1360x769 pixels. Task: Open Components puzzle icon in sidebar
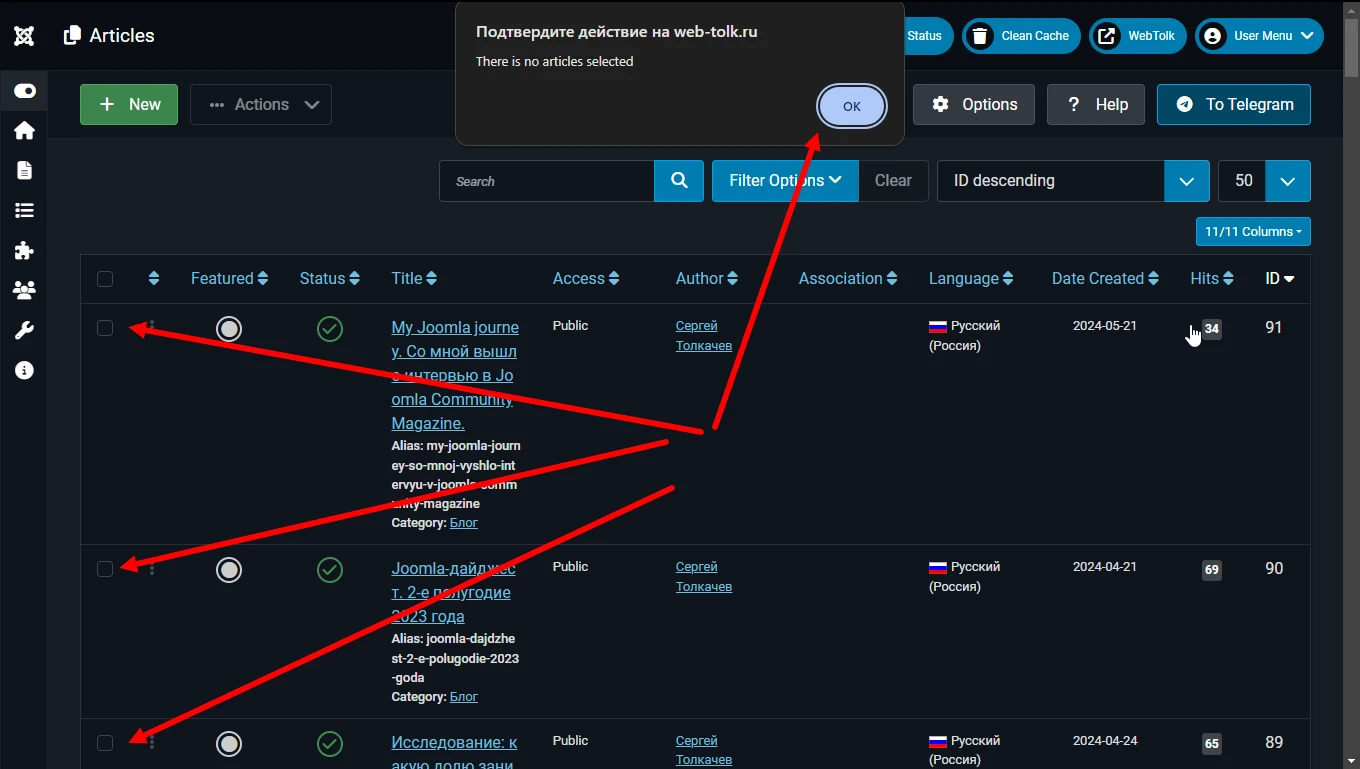(x=25, y=250)
